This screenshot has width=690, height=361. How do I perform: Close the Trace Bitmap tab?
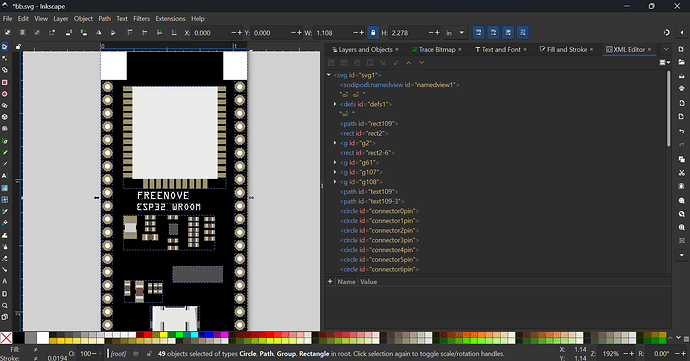click(460, 49)
